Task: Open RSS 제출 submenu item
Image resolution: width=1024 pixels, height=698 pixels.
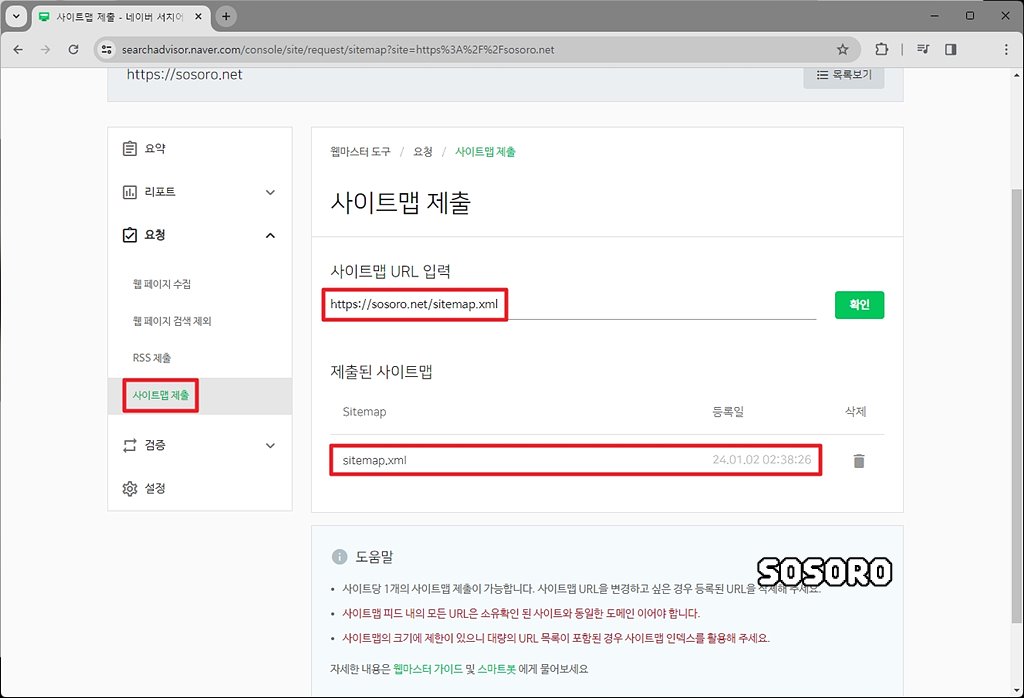Action: (152, 358)
